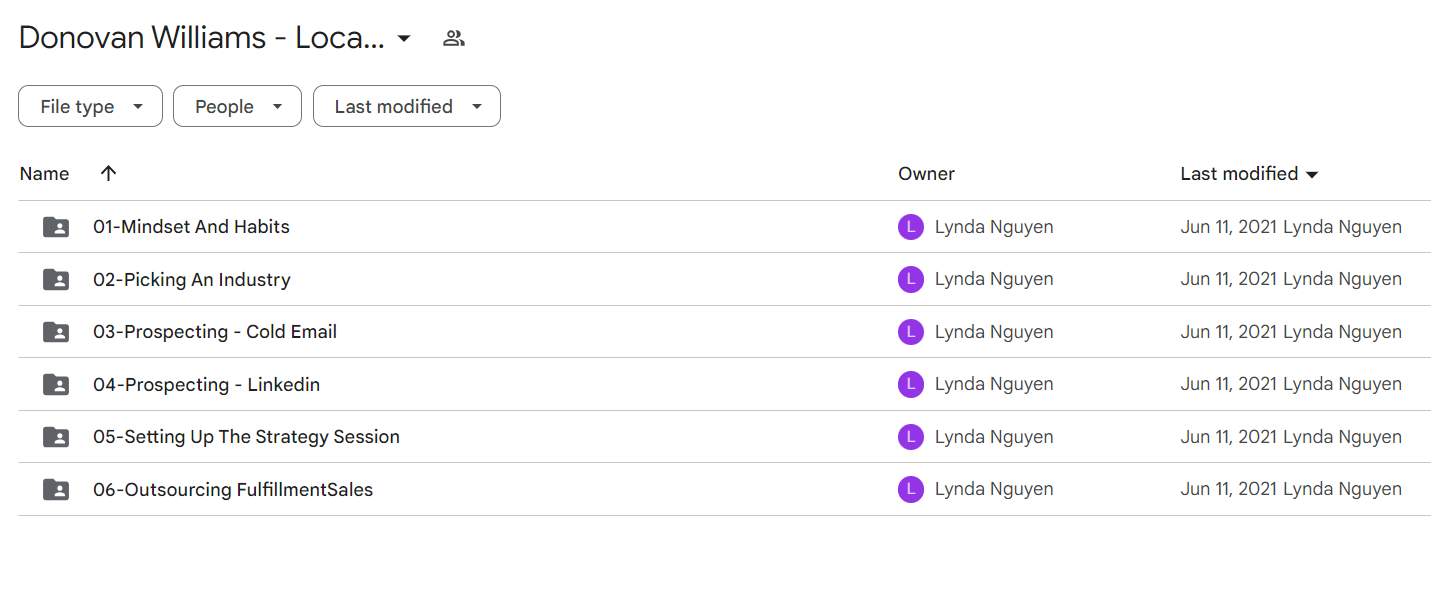Open the folder title dropdown arrow
Screen dimensions: 1431x590
point(404,39)
